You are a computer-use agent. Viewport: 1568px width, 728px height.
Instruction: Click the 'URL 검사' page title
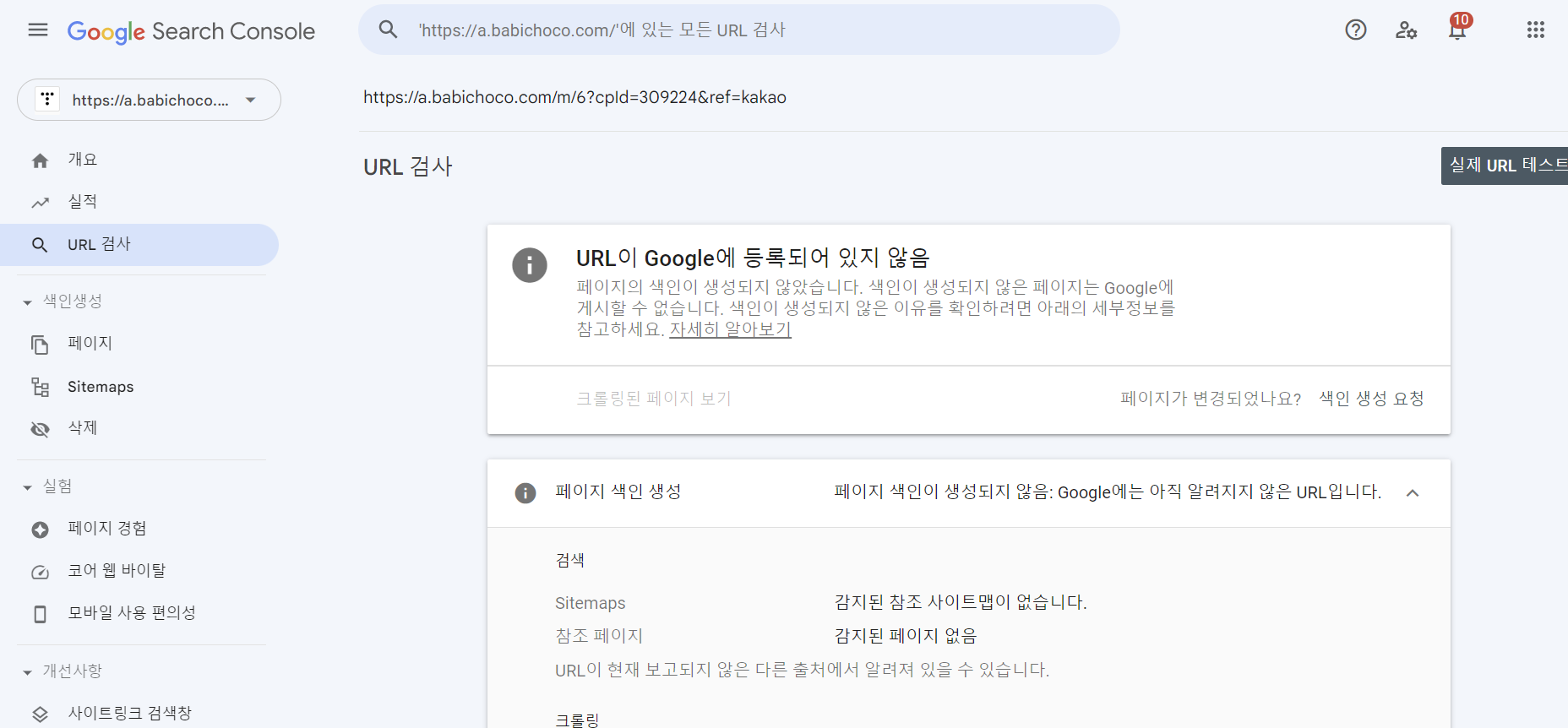(408, 166)
